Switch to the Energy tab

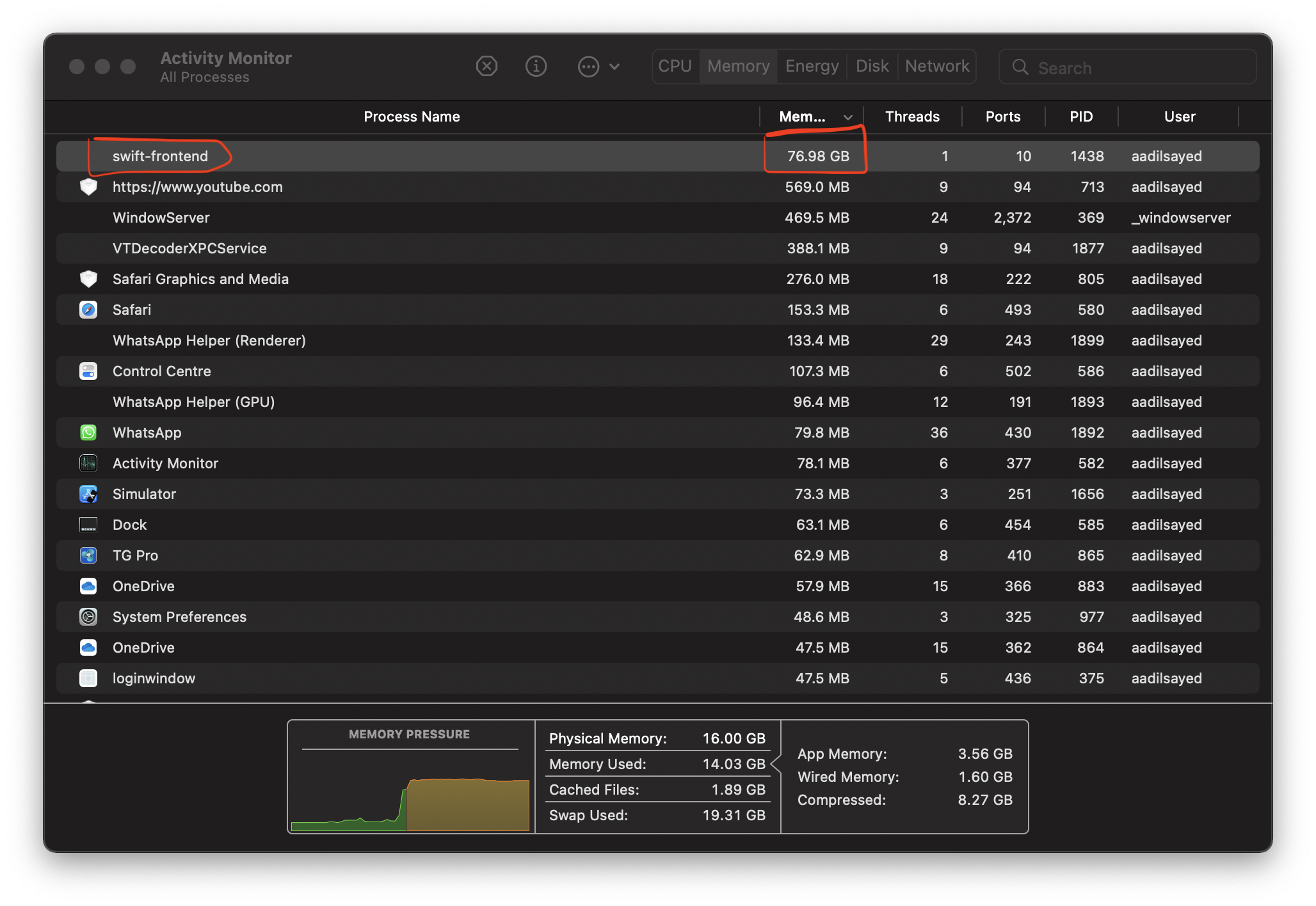(812, 66)
